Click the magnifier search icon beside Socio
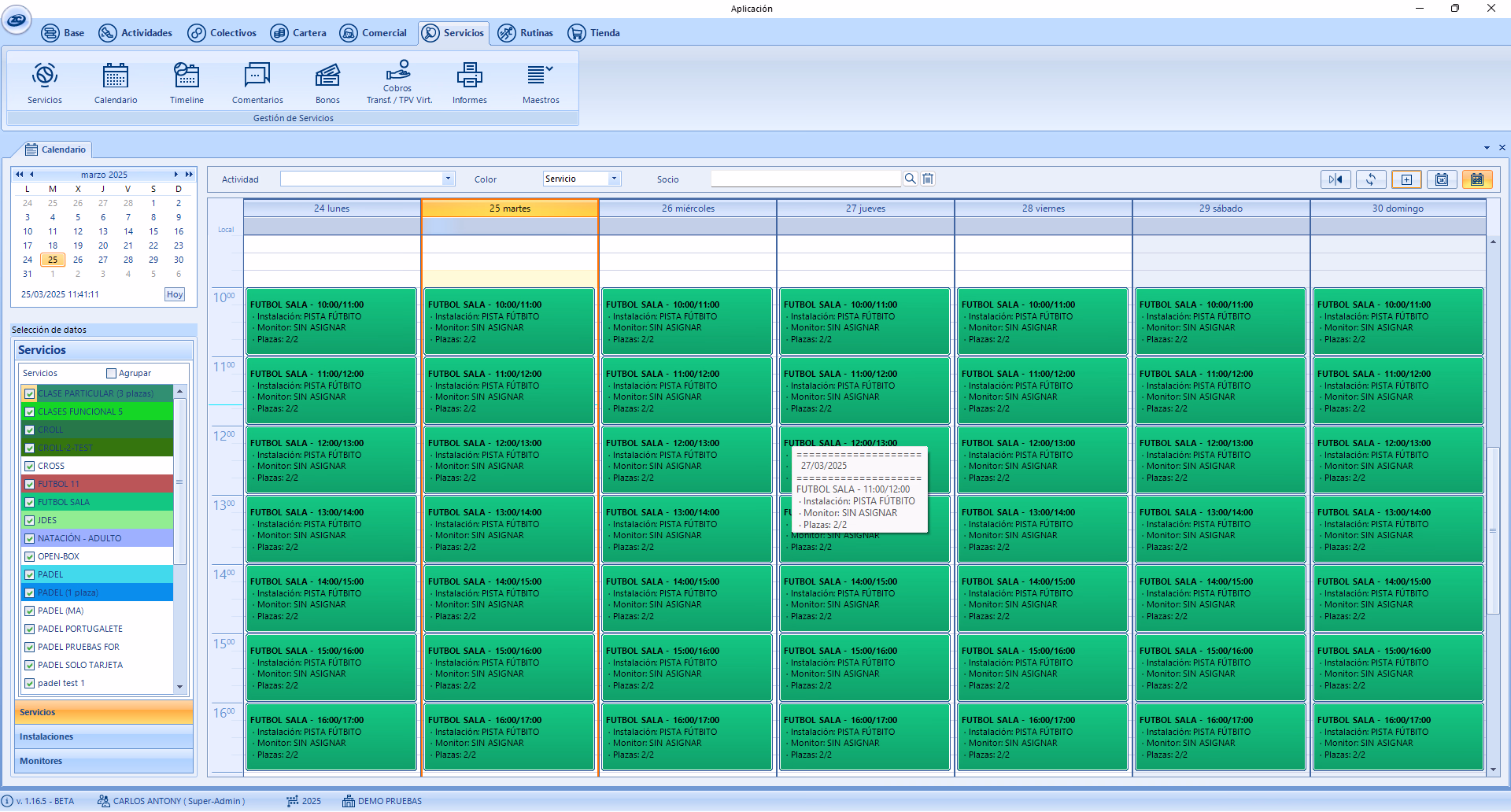 (910, 179)
